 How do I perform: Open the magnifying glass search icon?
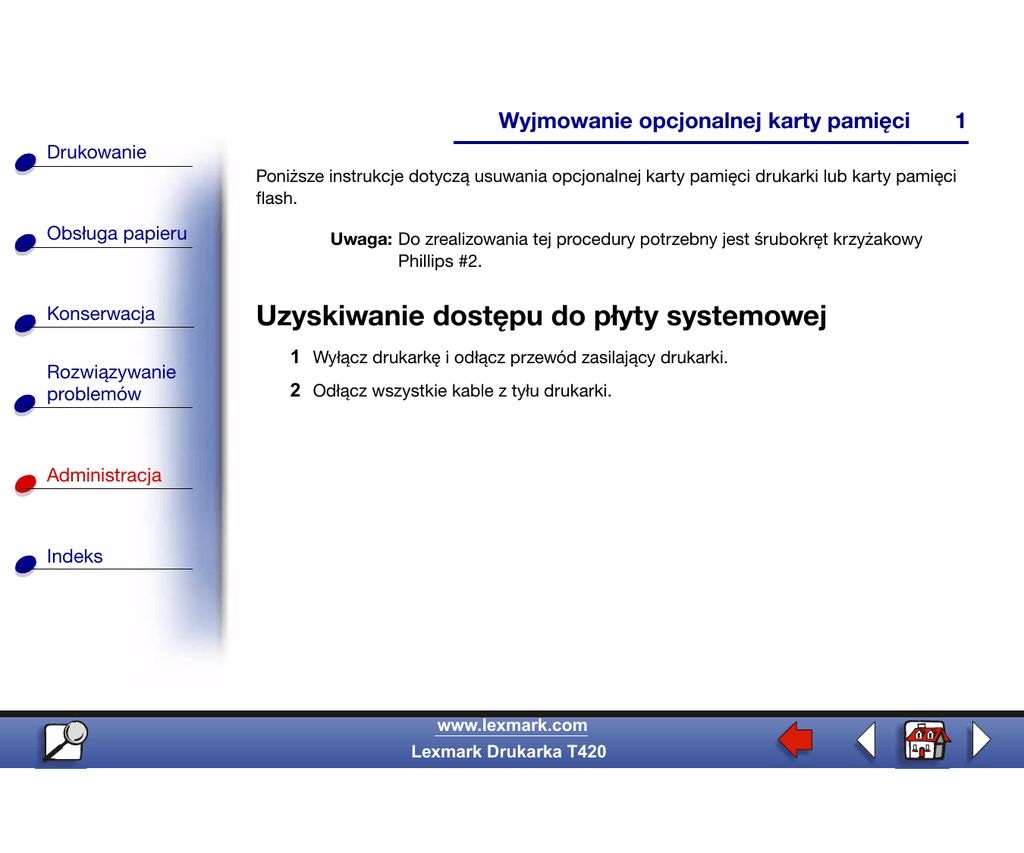[x=64, y=742]
